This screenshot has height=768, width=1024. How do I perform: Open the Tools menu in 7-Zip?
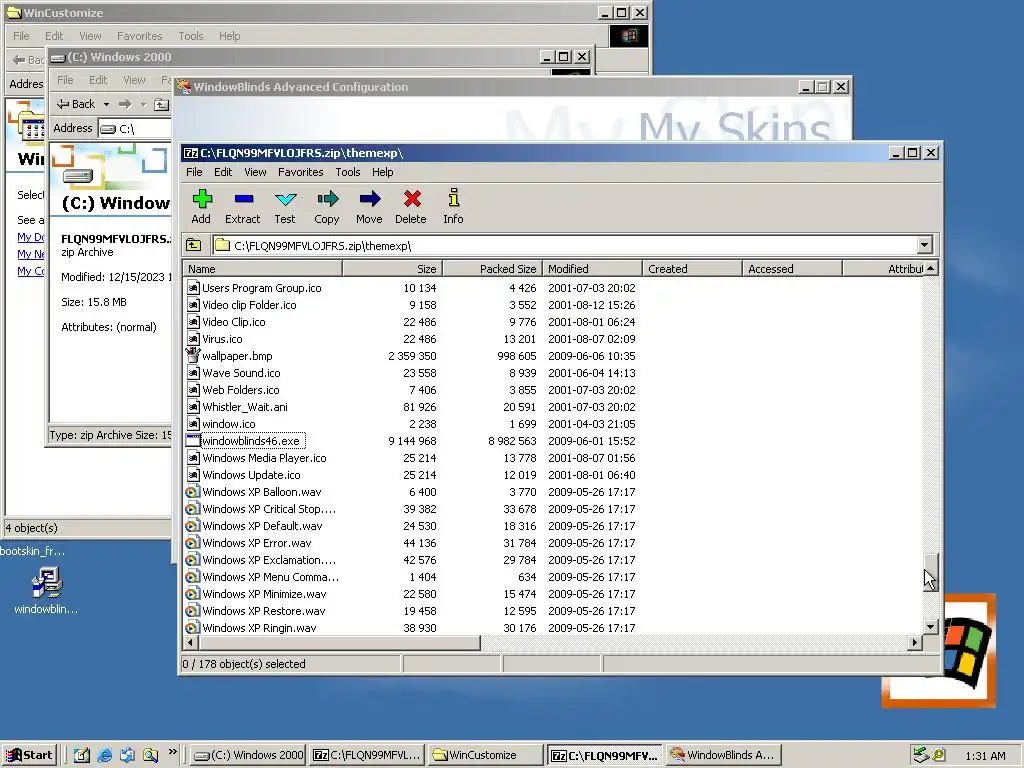coord(347,172)
